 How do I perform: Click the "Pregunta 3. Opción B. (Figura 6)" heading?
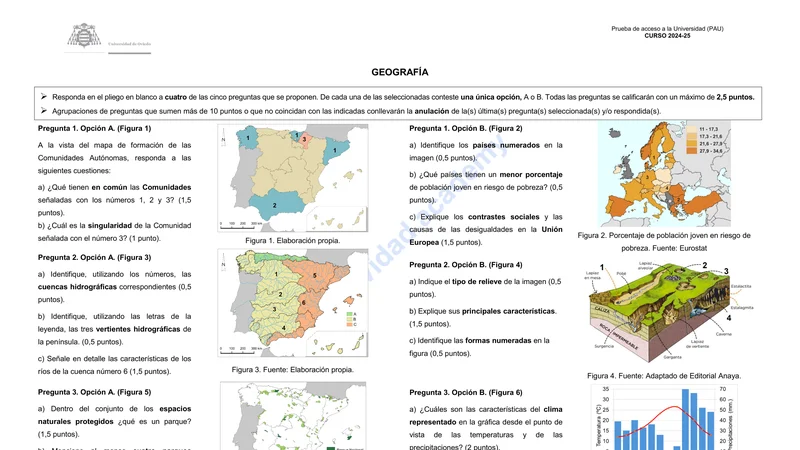[x=466, y=393]
